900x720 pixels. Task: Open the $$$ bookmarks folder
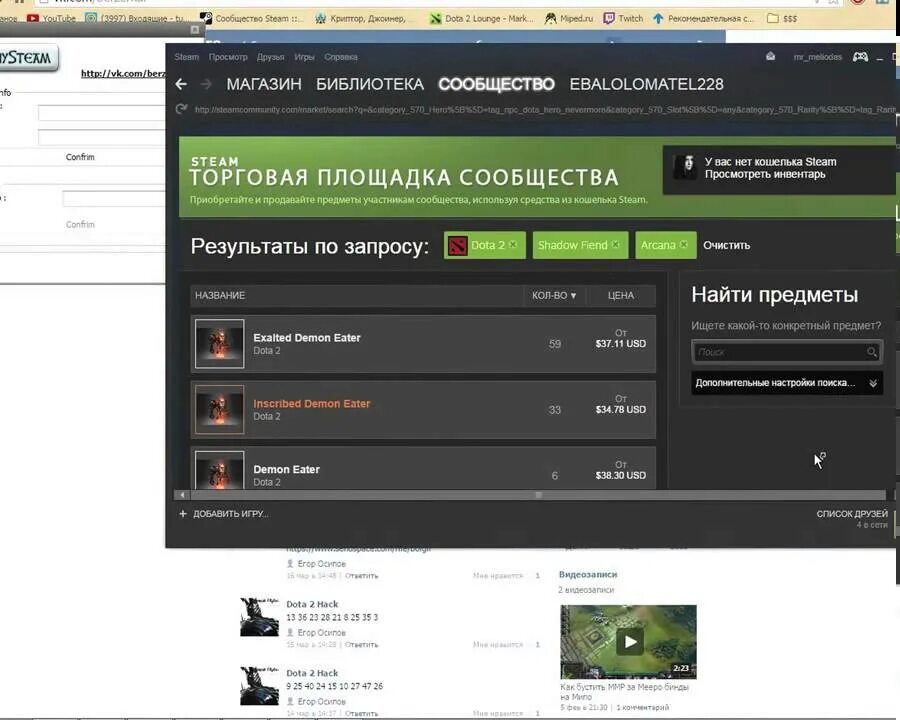pyautogui.click(x=782, y=18)
